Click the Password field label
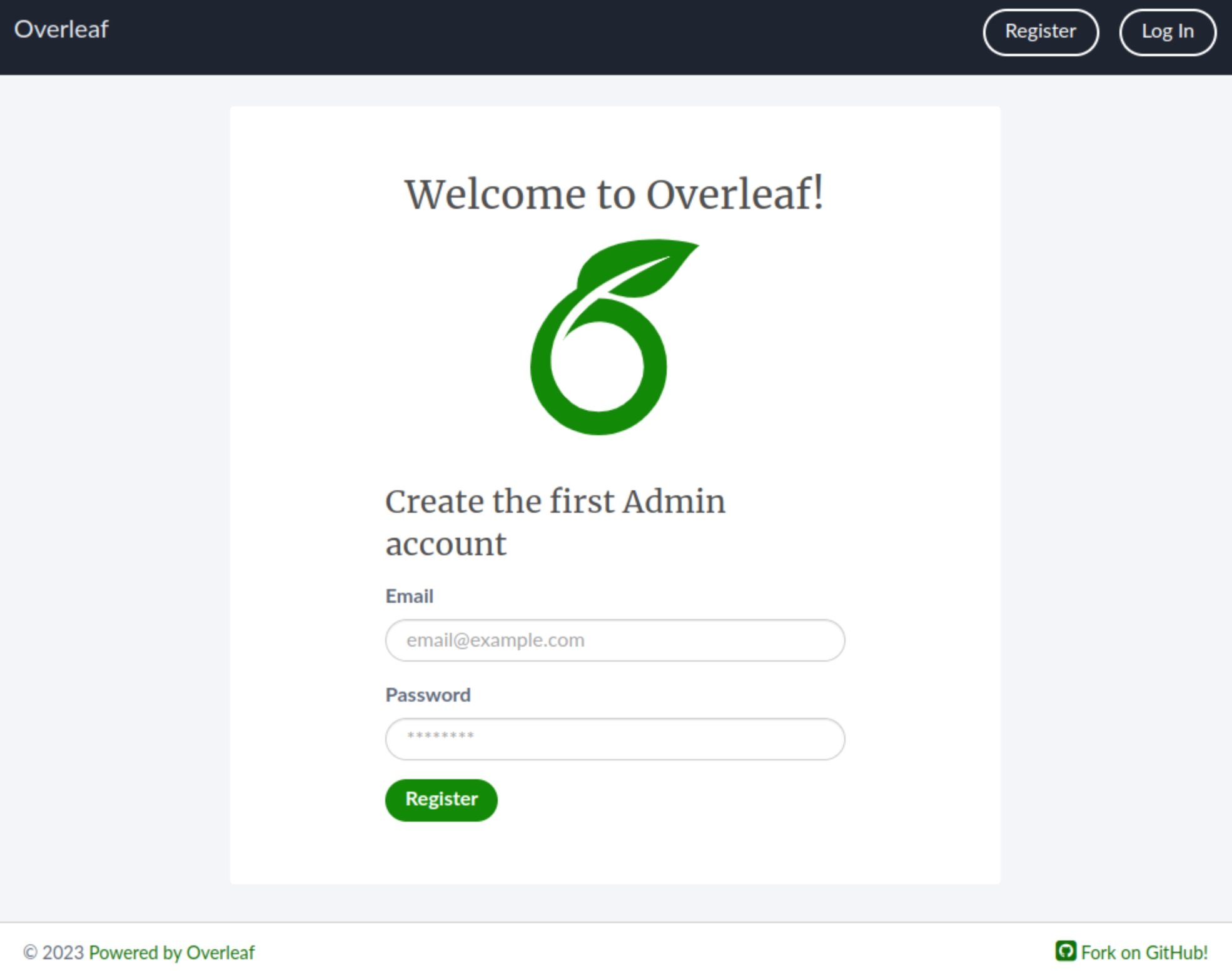Viewport: 1232px width, 978px height. [x=428, y=695]
